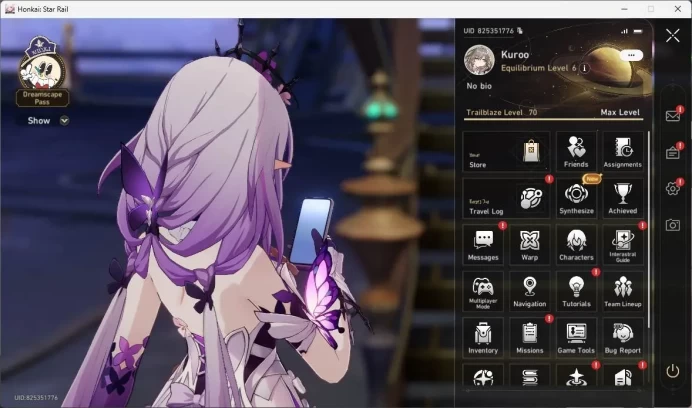This screenshot has width=692, height=408.
Task: Open Multiplayer Mode
Action: click(x=483, y=291)
